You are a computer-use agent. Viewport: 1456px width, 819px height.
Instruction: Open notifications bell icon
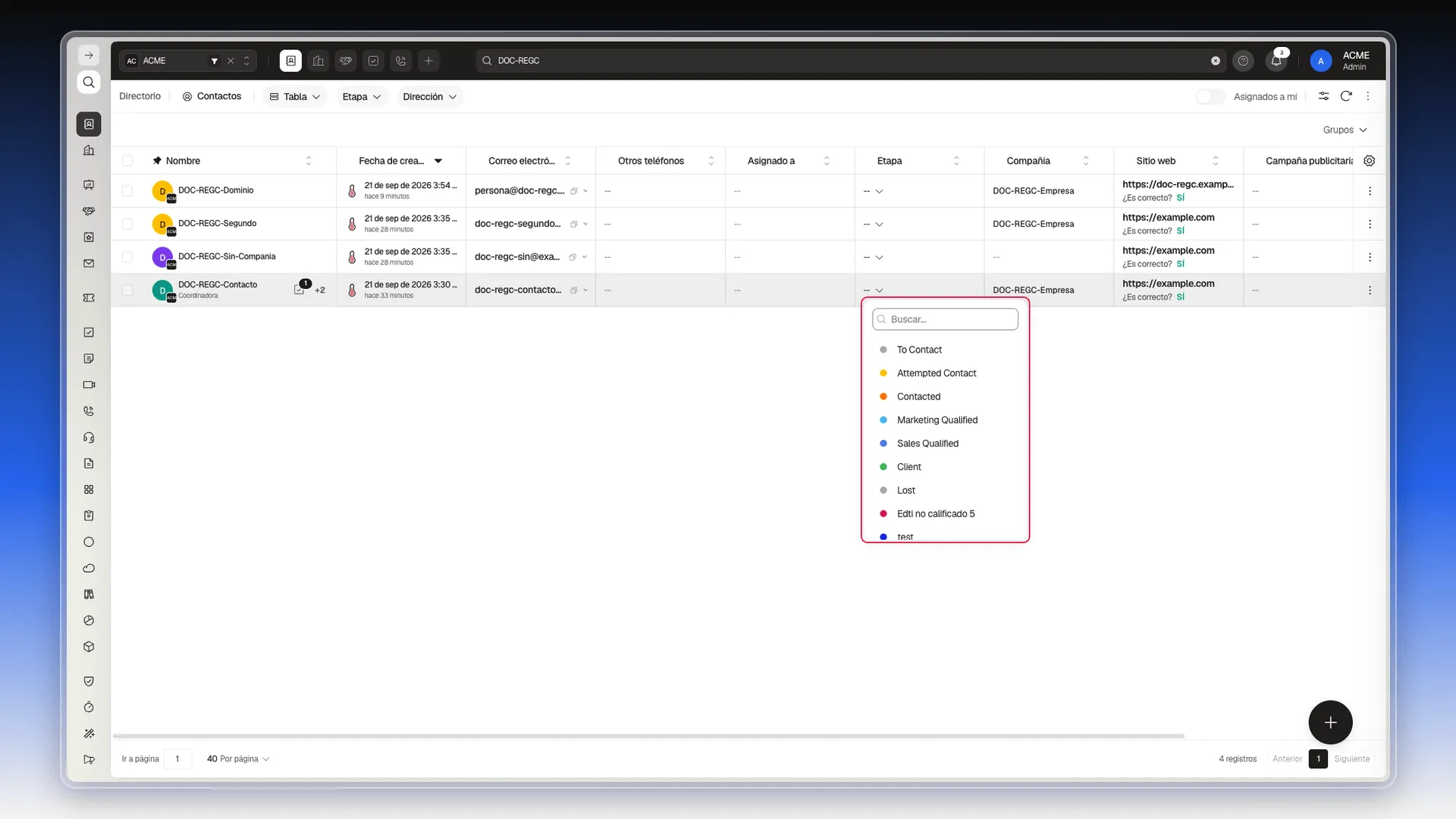(x=1276, y=61)
